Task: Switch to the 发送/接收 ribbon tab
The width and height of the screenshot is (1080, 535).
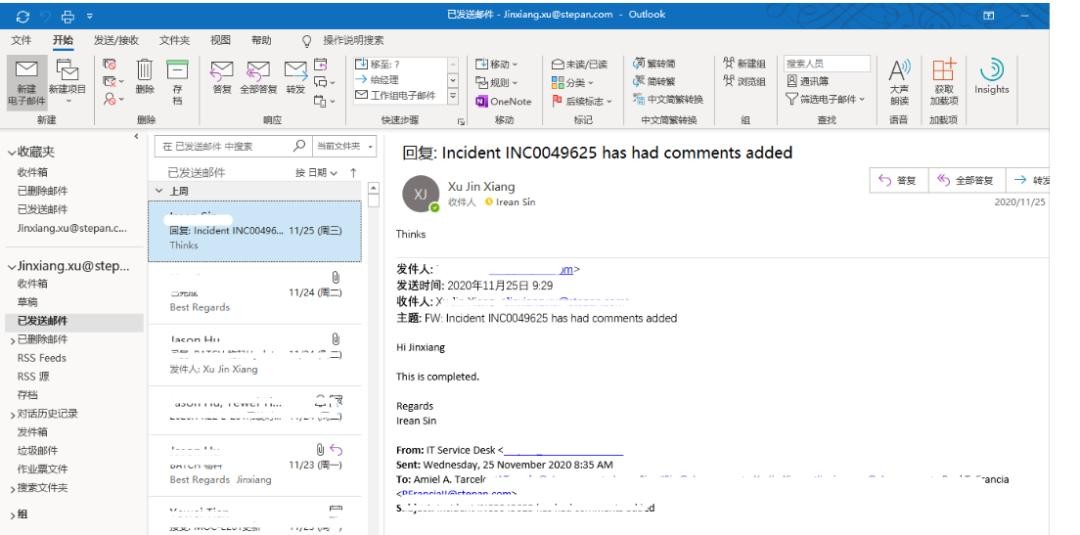Action: (x=116, y=41)
